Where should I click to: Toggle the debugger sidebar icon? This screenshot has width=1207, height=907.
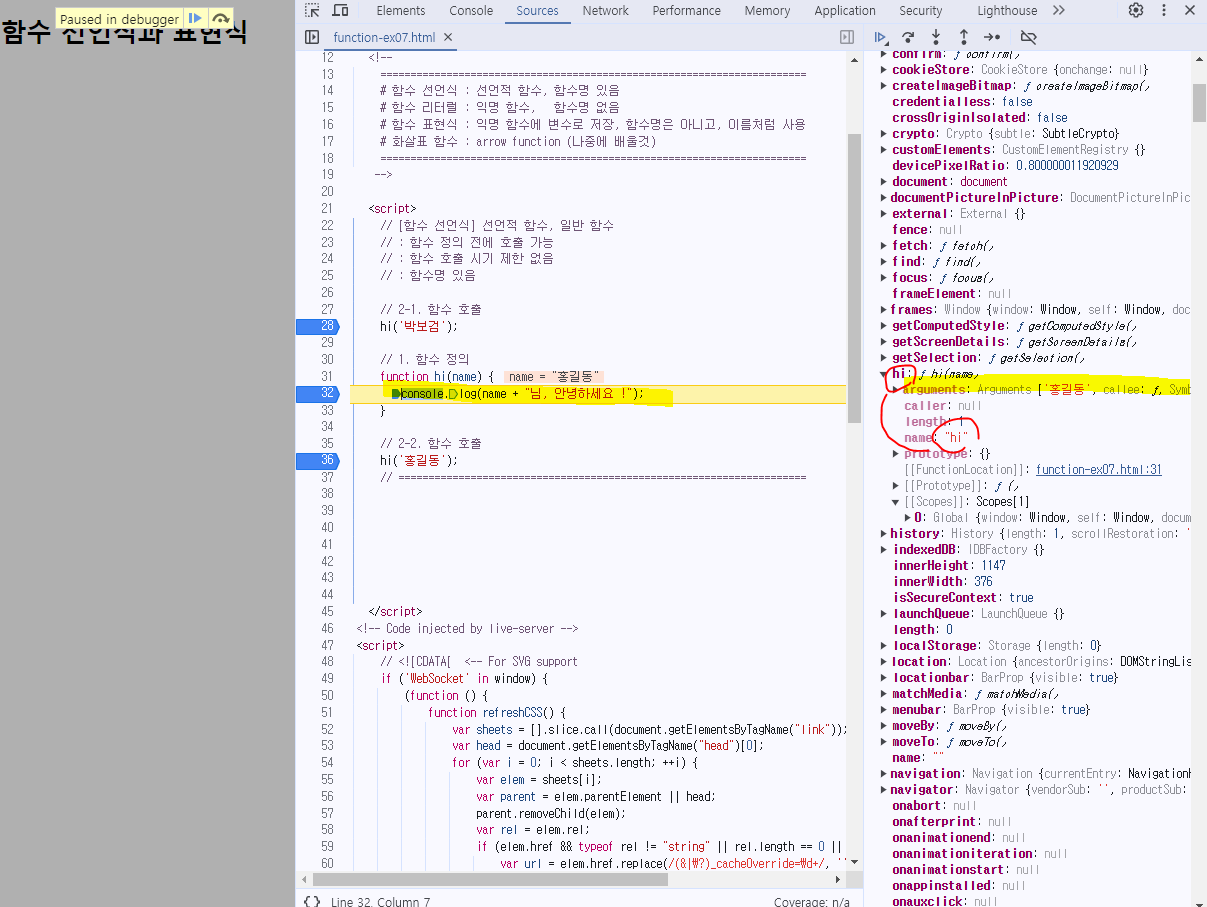point(847,37)
